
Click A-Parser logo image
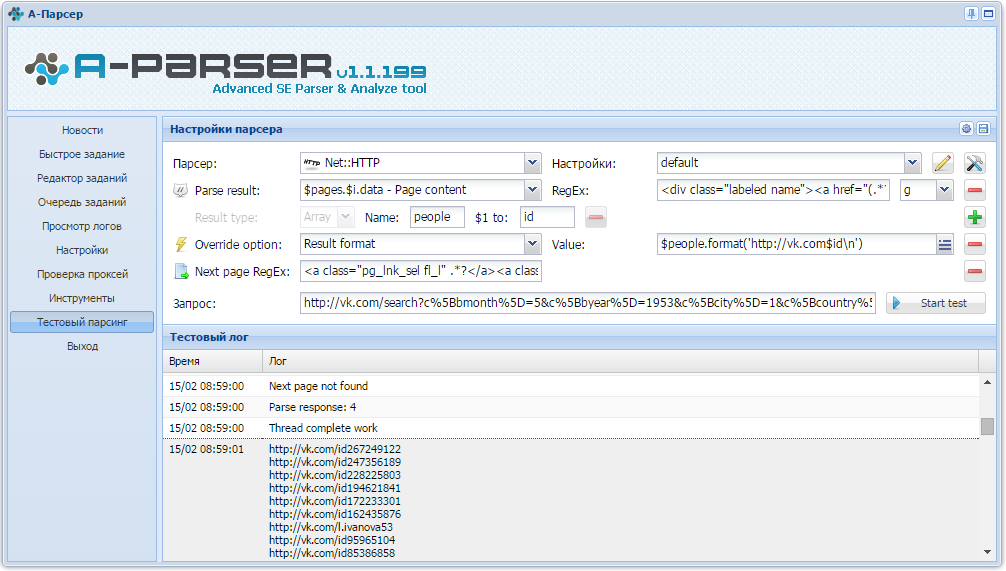[x=226, y=72]
